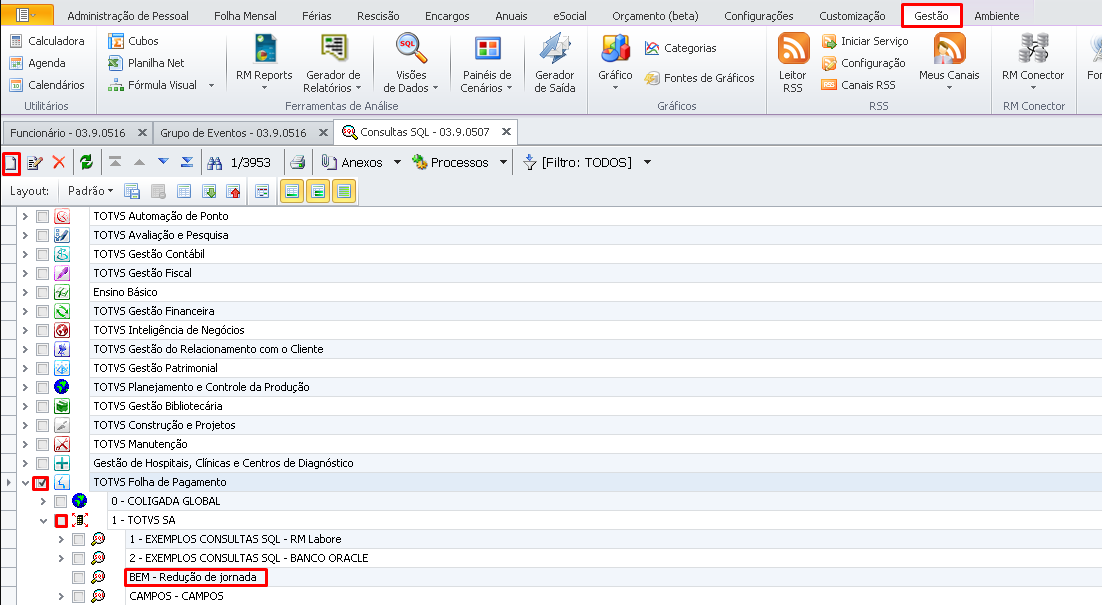Collapse TOTVS Folha de Pagamento node
The width and height of the screenshot is (1102, 605).
click(25, 483)
